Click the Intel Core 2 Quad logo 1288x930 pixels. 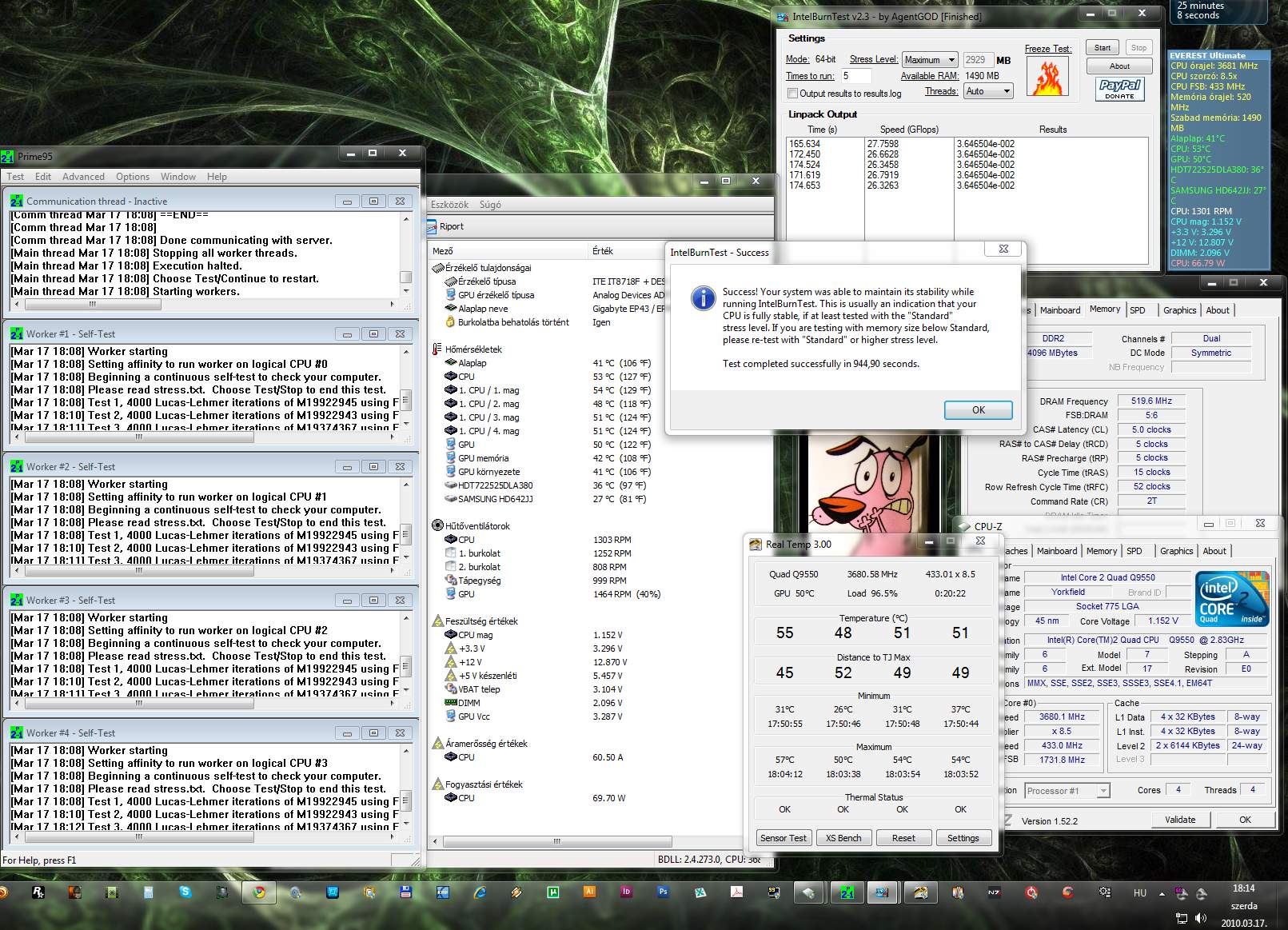tap(1232, 598)
